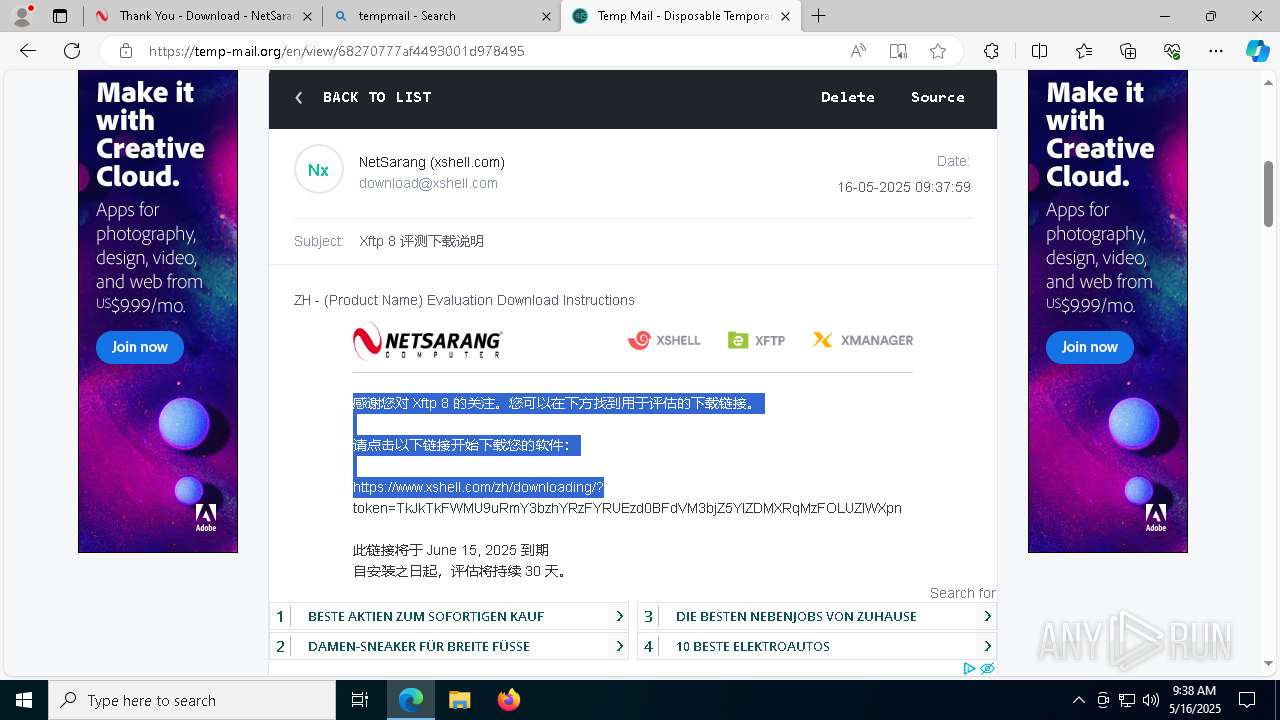This screenshot has width=1280, height=720.
Task: Open the network tray icon
Action: 1127,700
